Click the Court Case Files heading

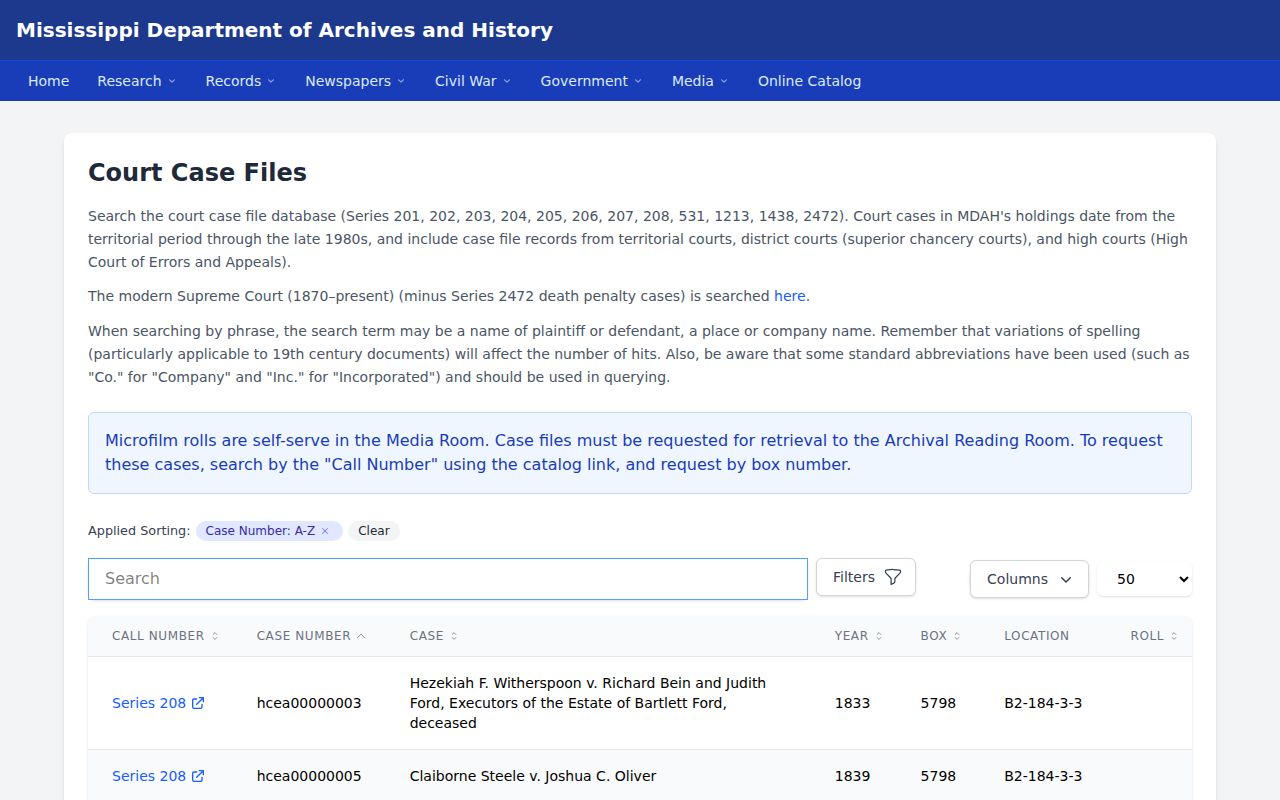click(197, 172)
